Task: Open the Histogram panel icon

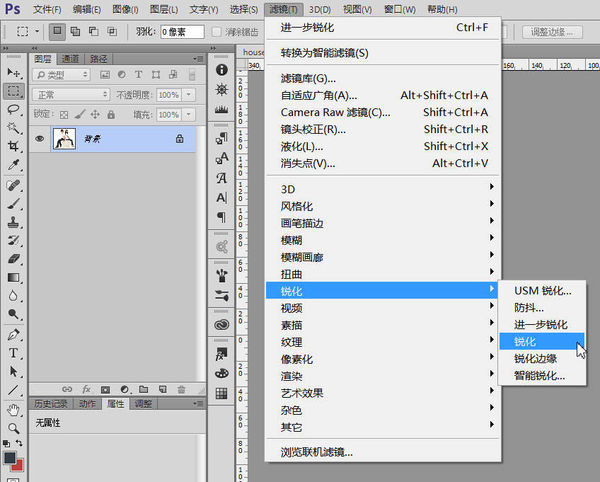Action: pyautogui.click(x=222, y=109)
